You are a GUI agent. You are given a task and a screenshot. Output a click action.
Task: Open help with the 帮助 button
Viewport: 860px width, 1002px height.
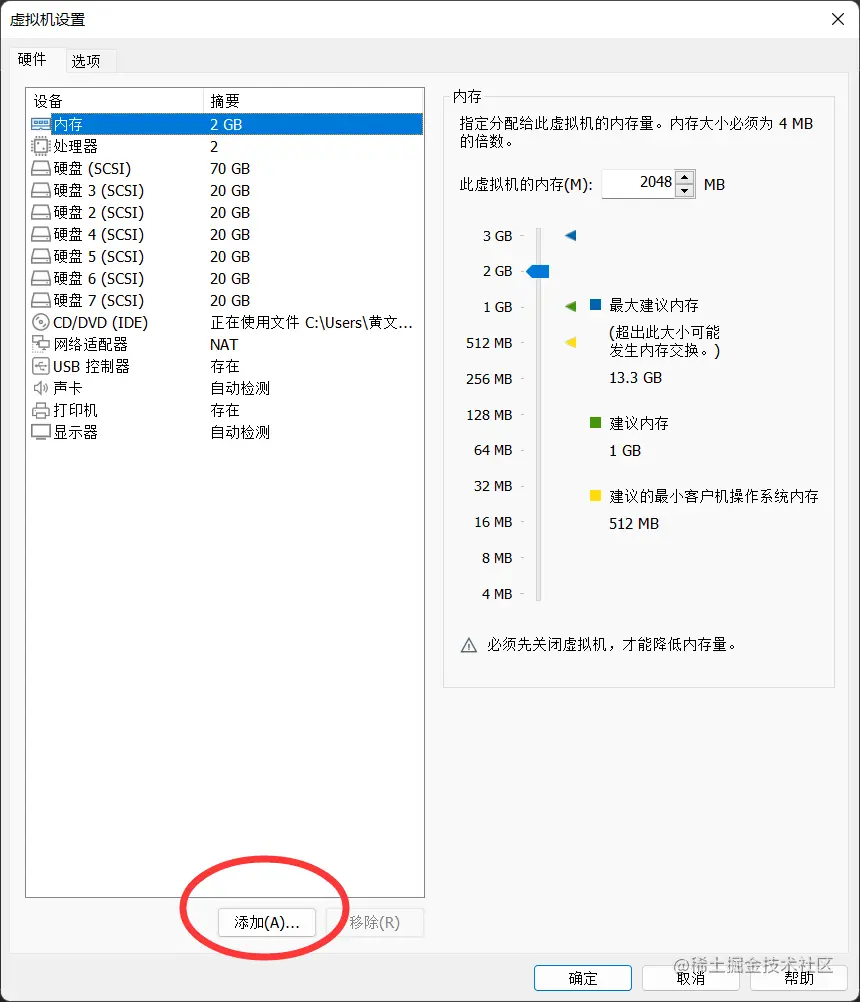pyautogui.click(x=799, y=978)
